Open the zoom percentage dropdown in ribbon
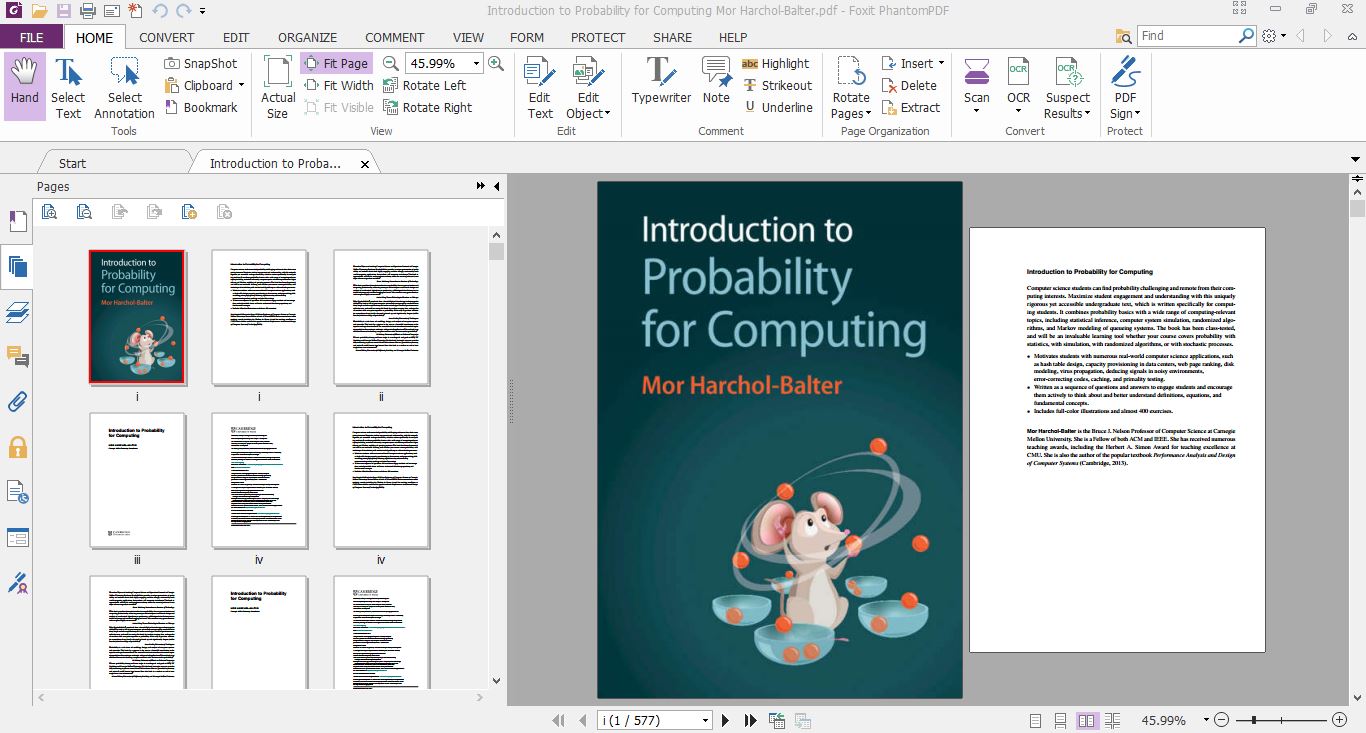Image resolution: width=1366 pixels, height=733 pixels. click(x=476, y=63)
